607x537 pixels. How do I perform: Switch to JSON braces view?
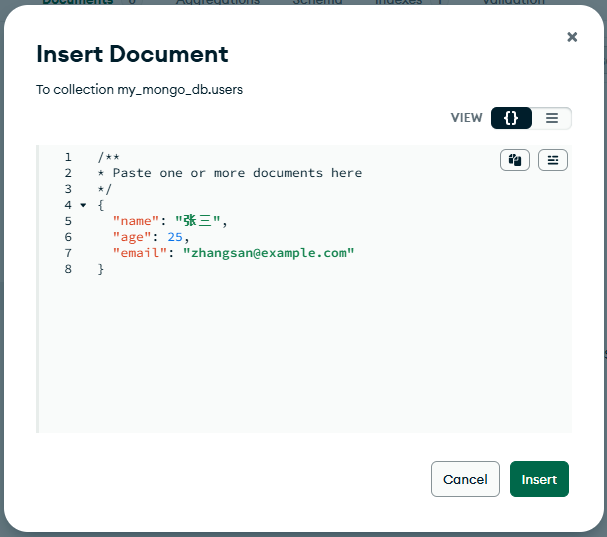click(x=511, y=118)
